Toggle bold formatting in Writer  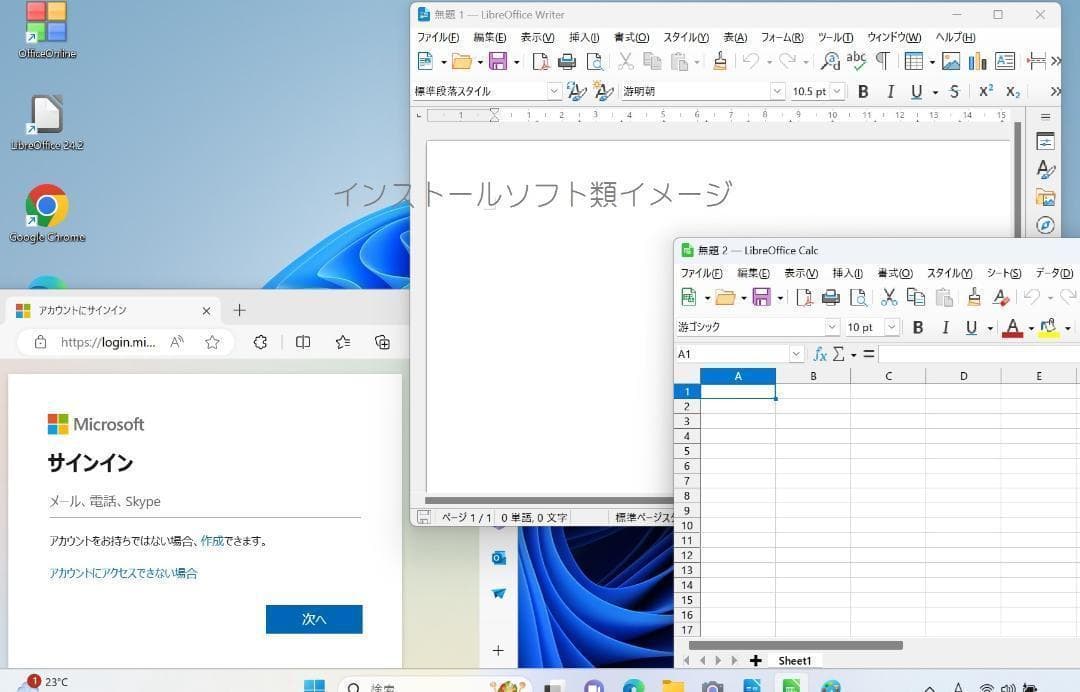pos(863,91)
